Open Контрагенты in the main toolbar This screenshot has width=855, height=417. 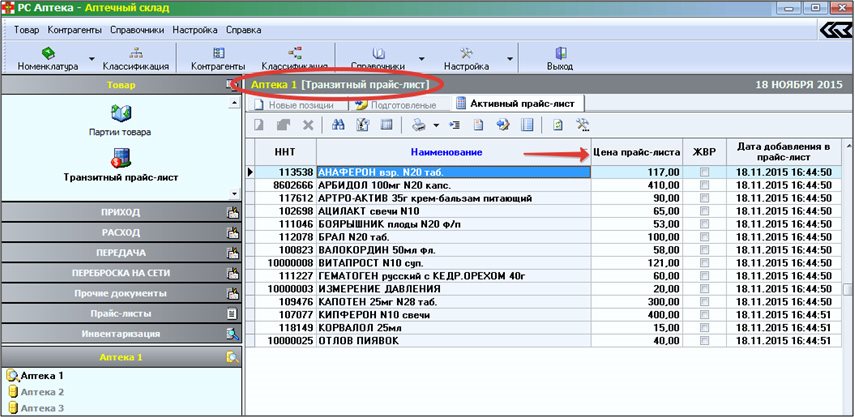point(218,59)
